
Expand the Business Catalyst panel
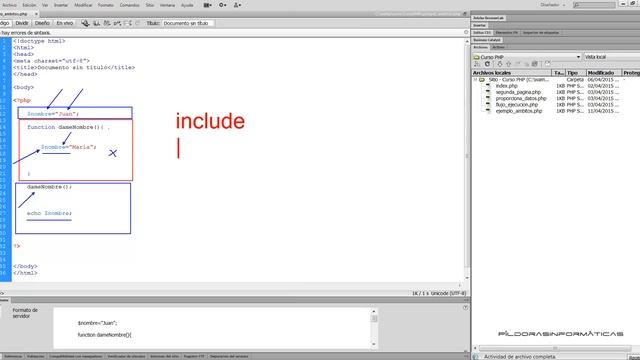click(x=487, y=40)
